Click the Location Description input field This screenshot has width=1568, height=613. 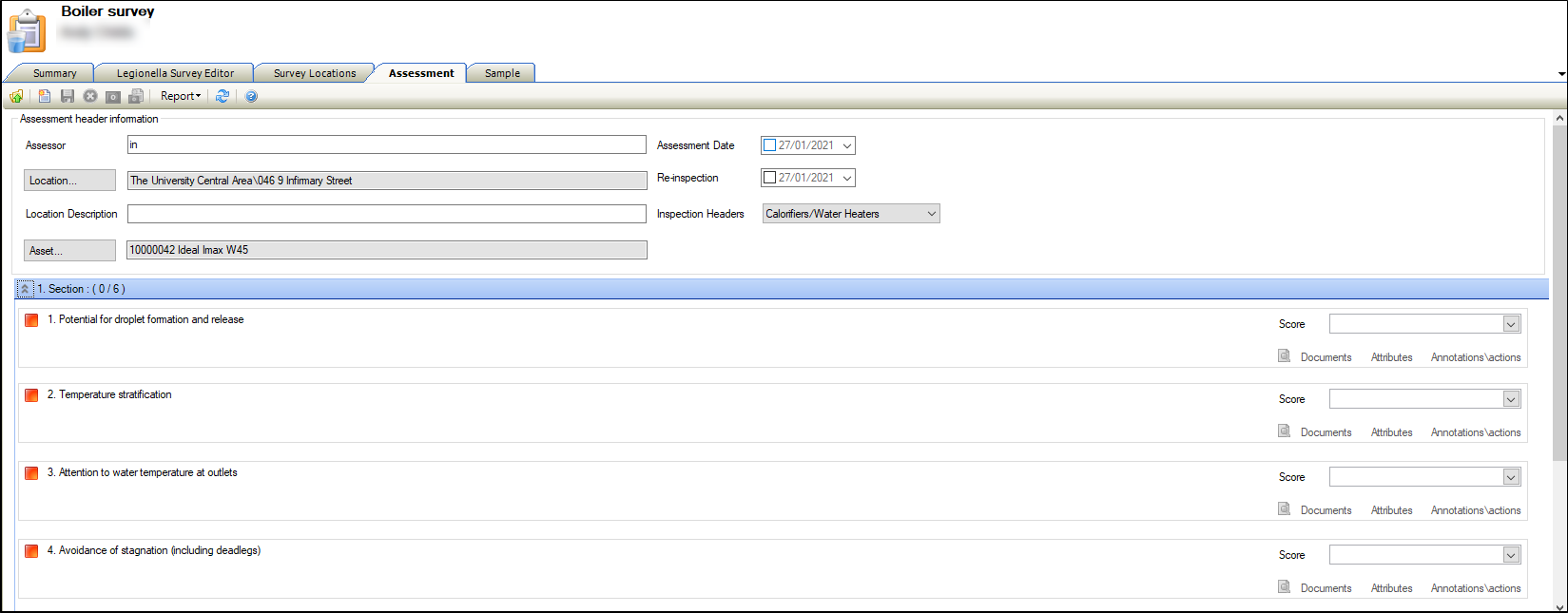click(386, 214)
